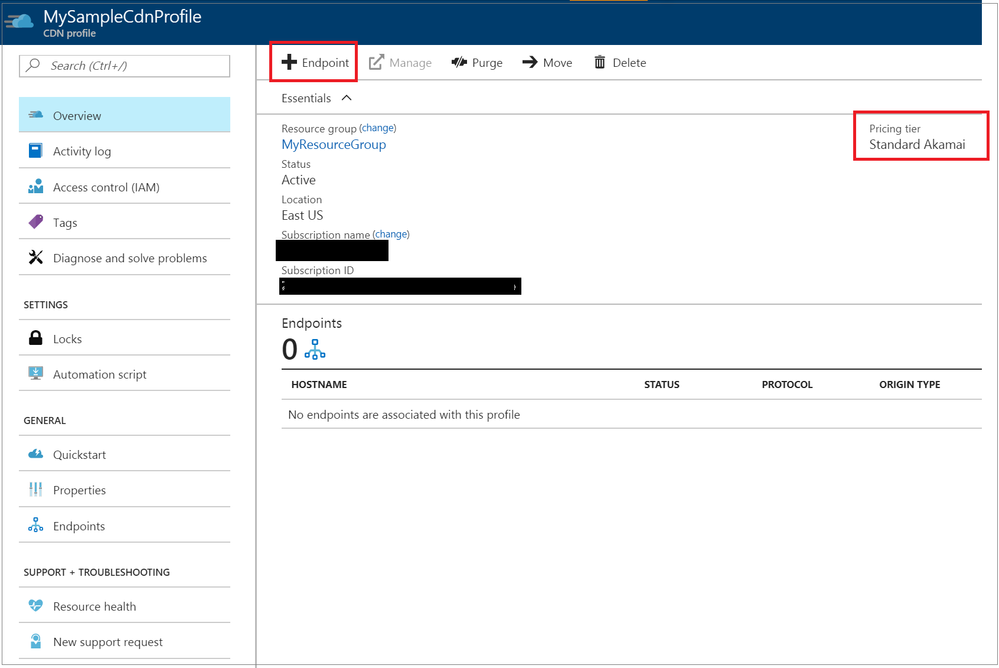This screenshot has width=999, height=668.
Task: Open the Overview menu item
Action: tap(124, 115)
